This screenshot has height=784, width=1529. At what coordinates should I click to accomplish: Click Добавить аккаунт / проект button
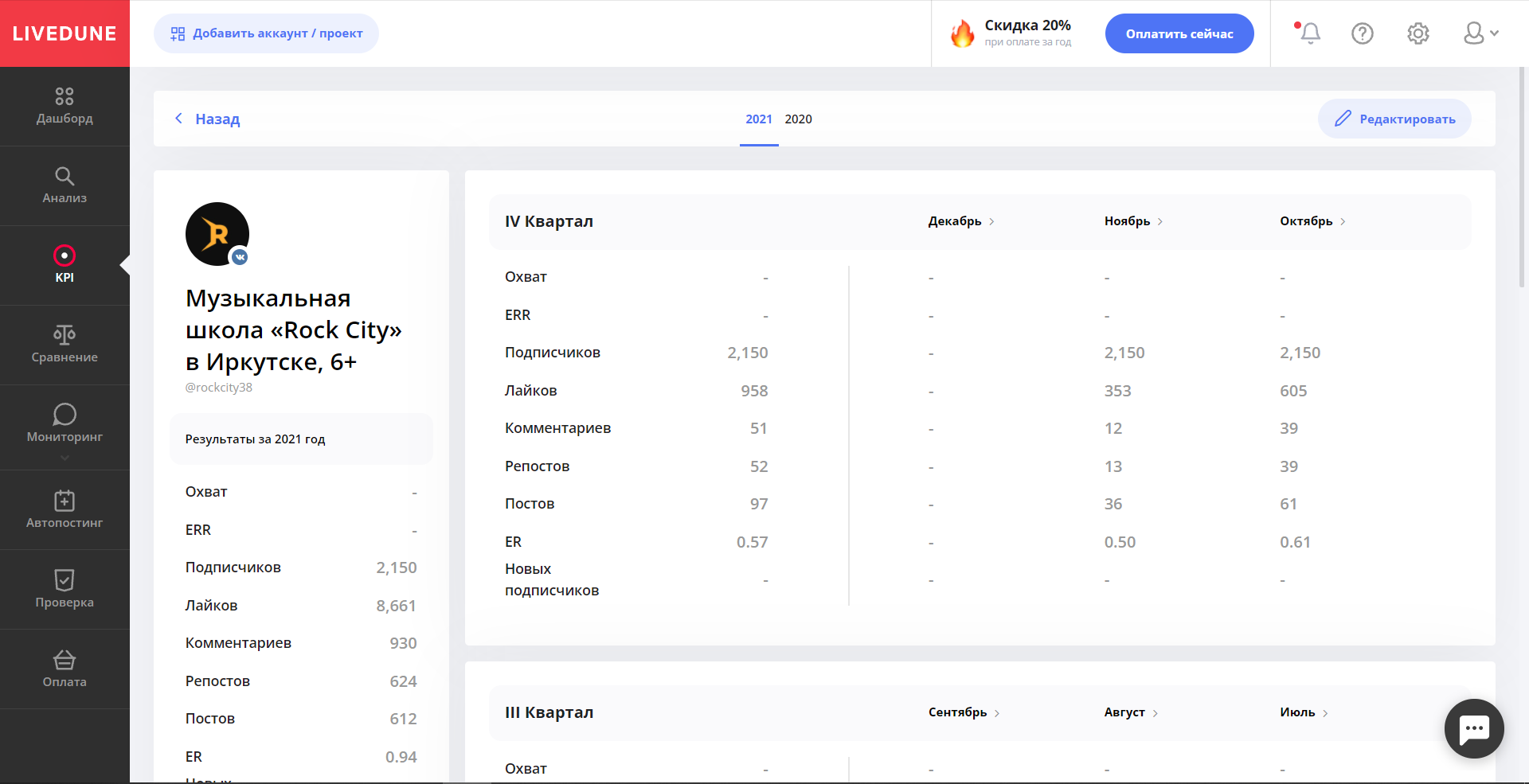[266, 33]
